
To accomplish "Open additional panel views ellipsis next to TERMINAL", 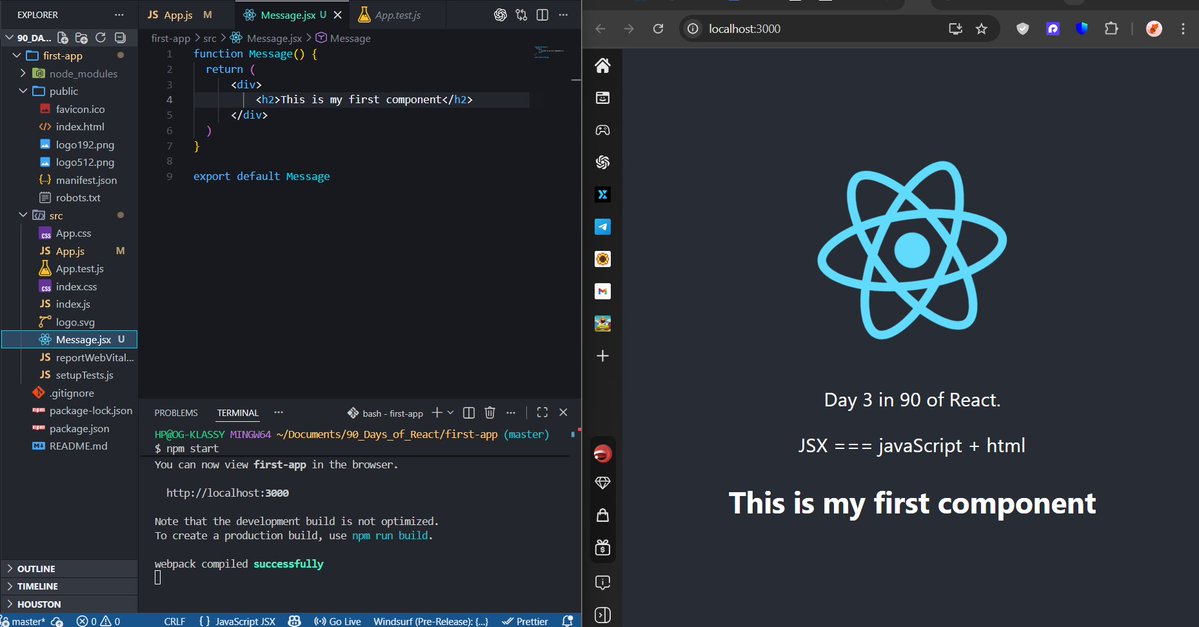I will point(278,412).
